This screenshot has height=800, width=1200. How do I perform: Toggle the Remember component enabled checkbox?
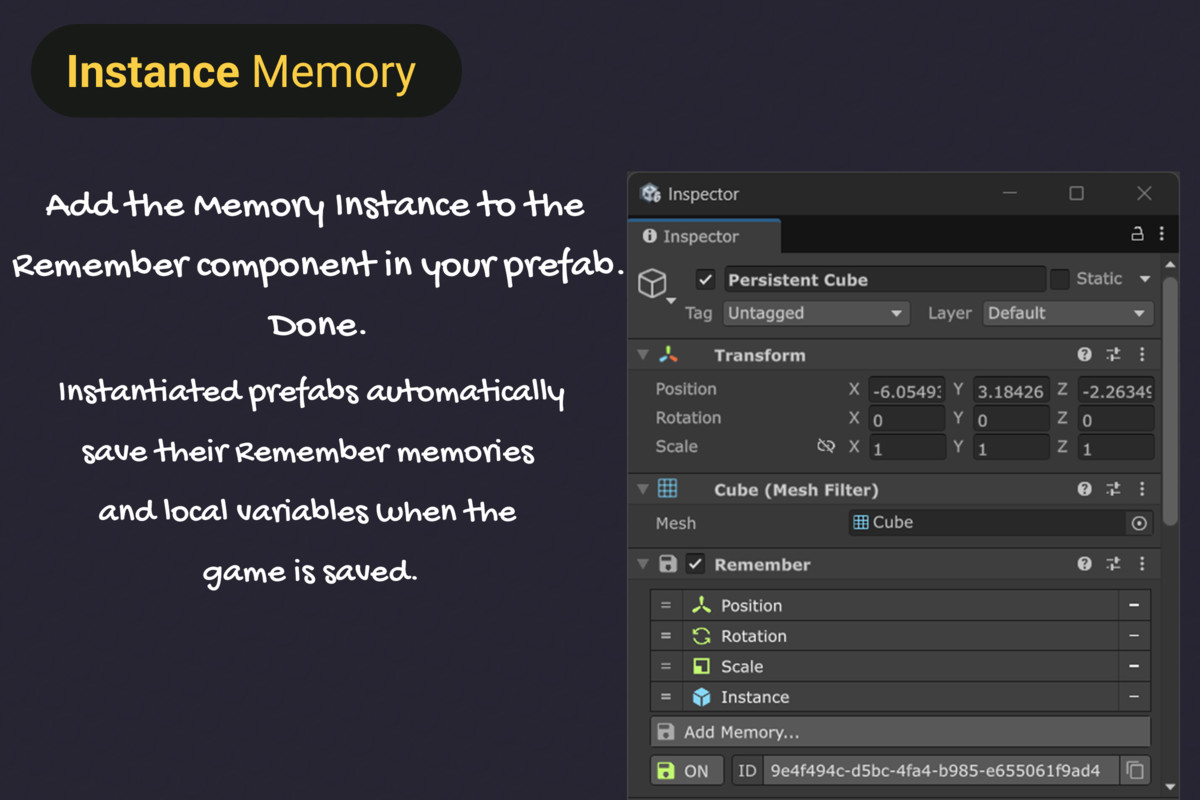[696, 564]
